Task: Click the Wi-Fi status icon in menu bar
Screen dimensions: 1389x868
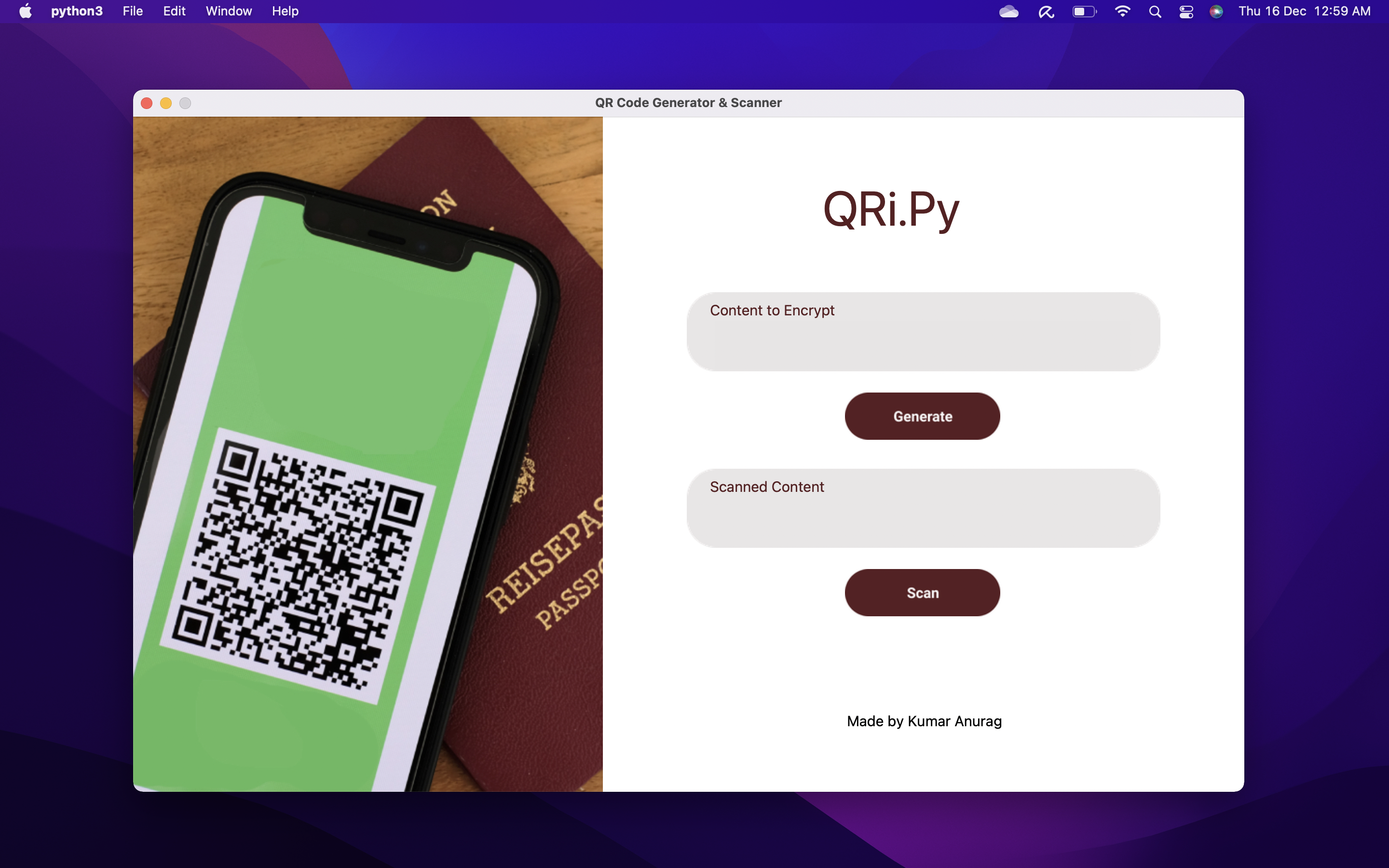Action: click(1122, 12)
